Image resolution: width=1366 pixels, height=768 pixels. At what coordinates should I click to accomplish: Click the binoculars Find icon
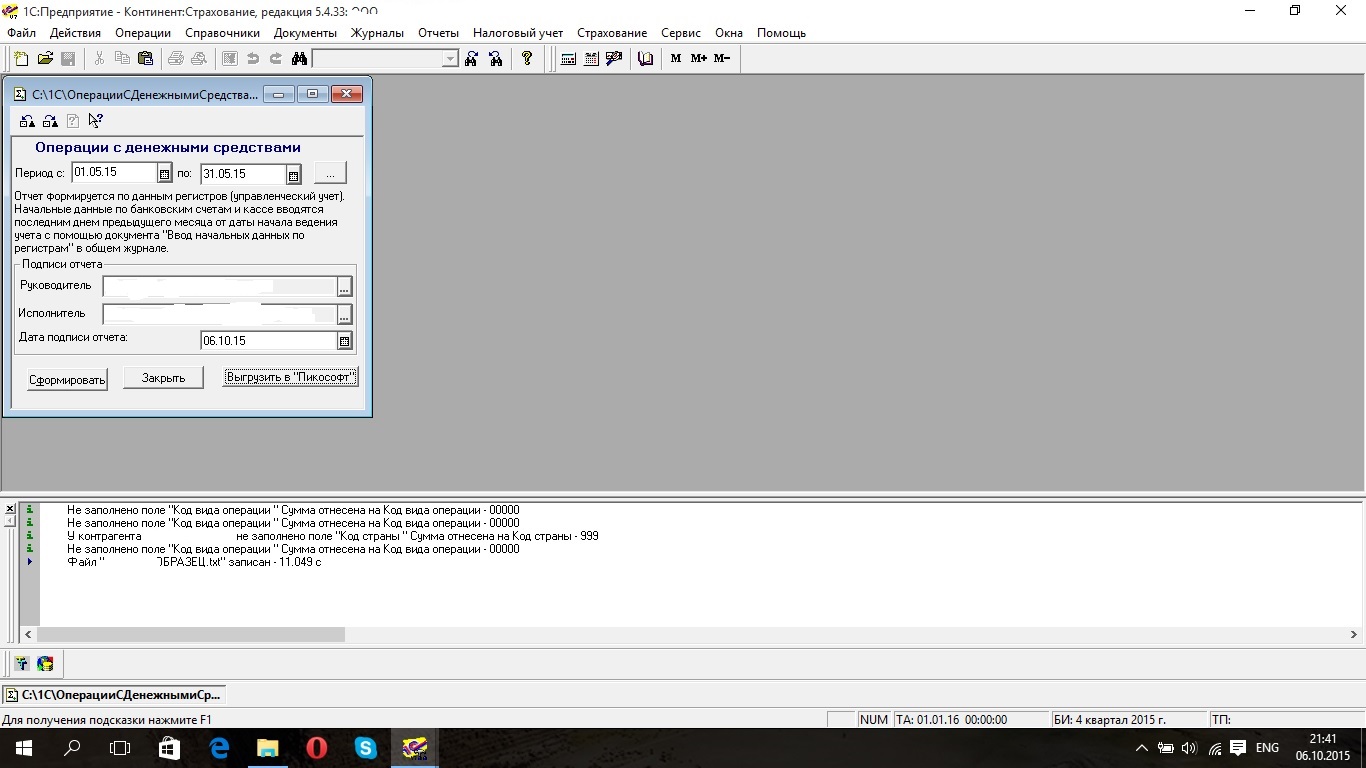tap(298, 59)
